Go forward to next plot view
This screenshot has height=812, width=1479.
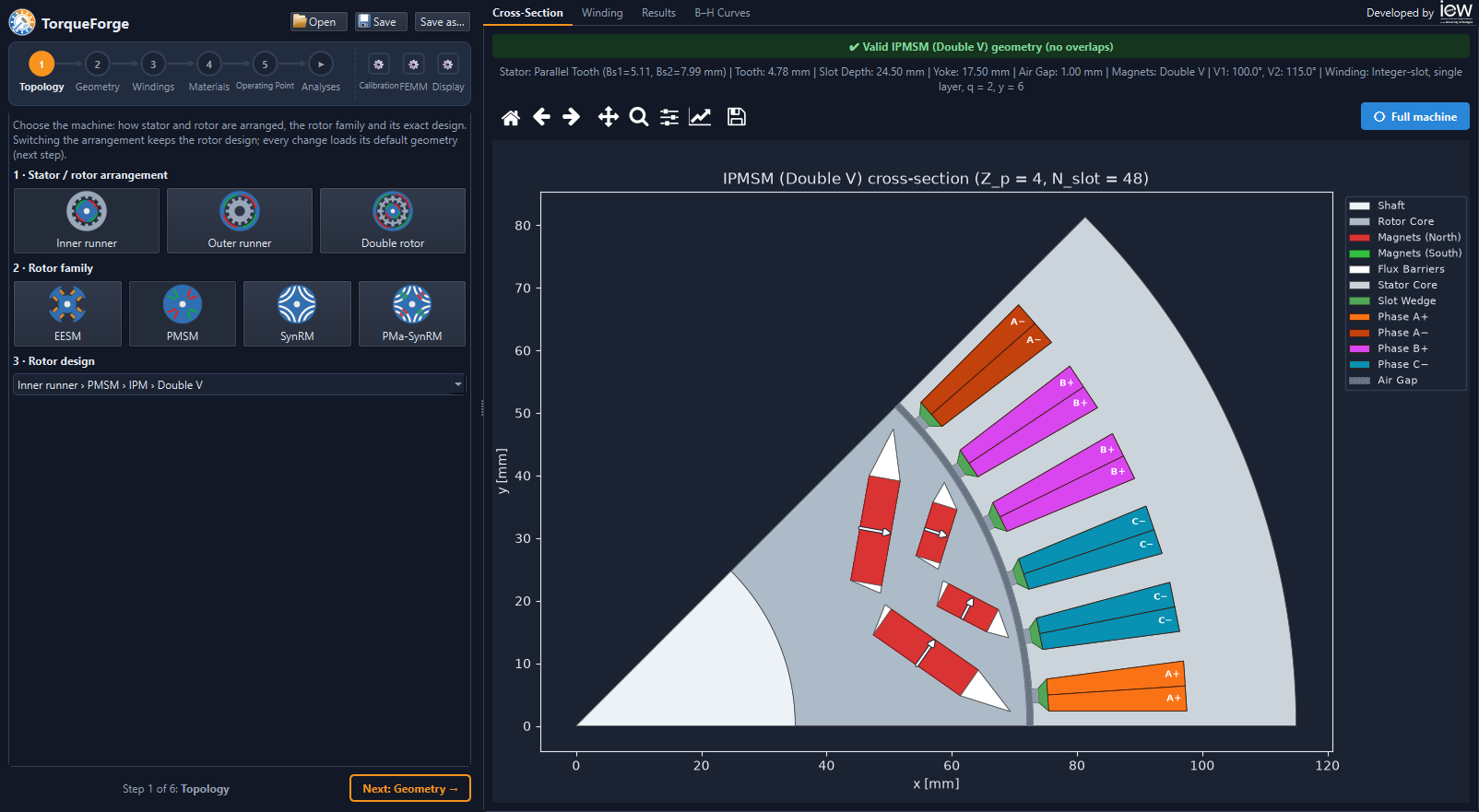pyautogui.click(x=572, y=117)
